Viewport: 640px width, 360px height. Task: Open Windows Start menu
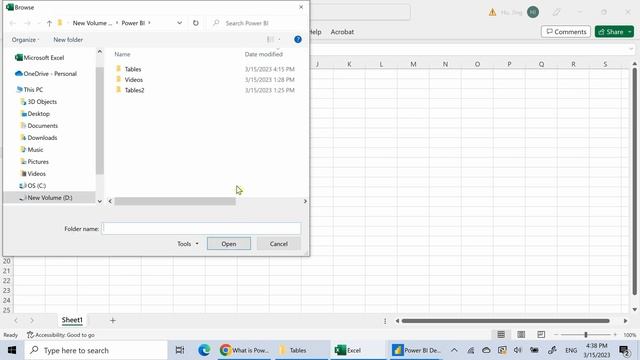point(12,350)
